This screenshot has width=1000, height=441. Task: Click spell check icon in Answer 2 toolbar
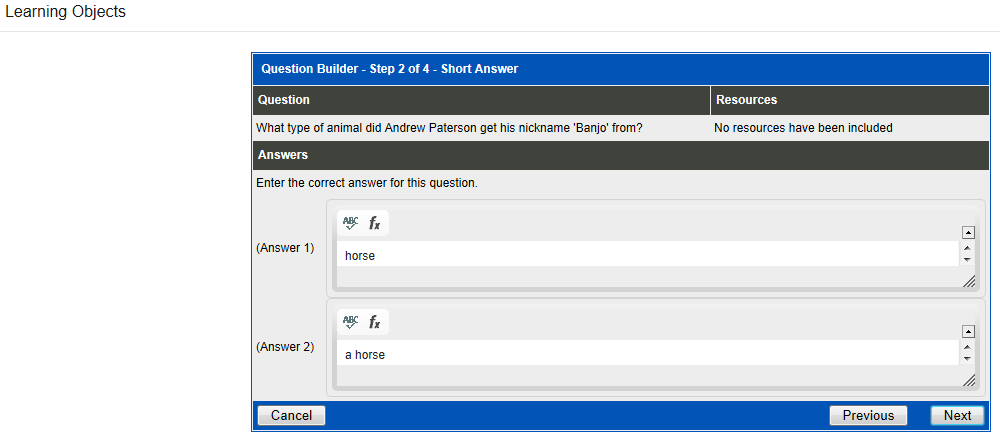[x=350, y=322]
